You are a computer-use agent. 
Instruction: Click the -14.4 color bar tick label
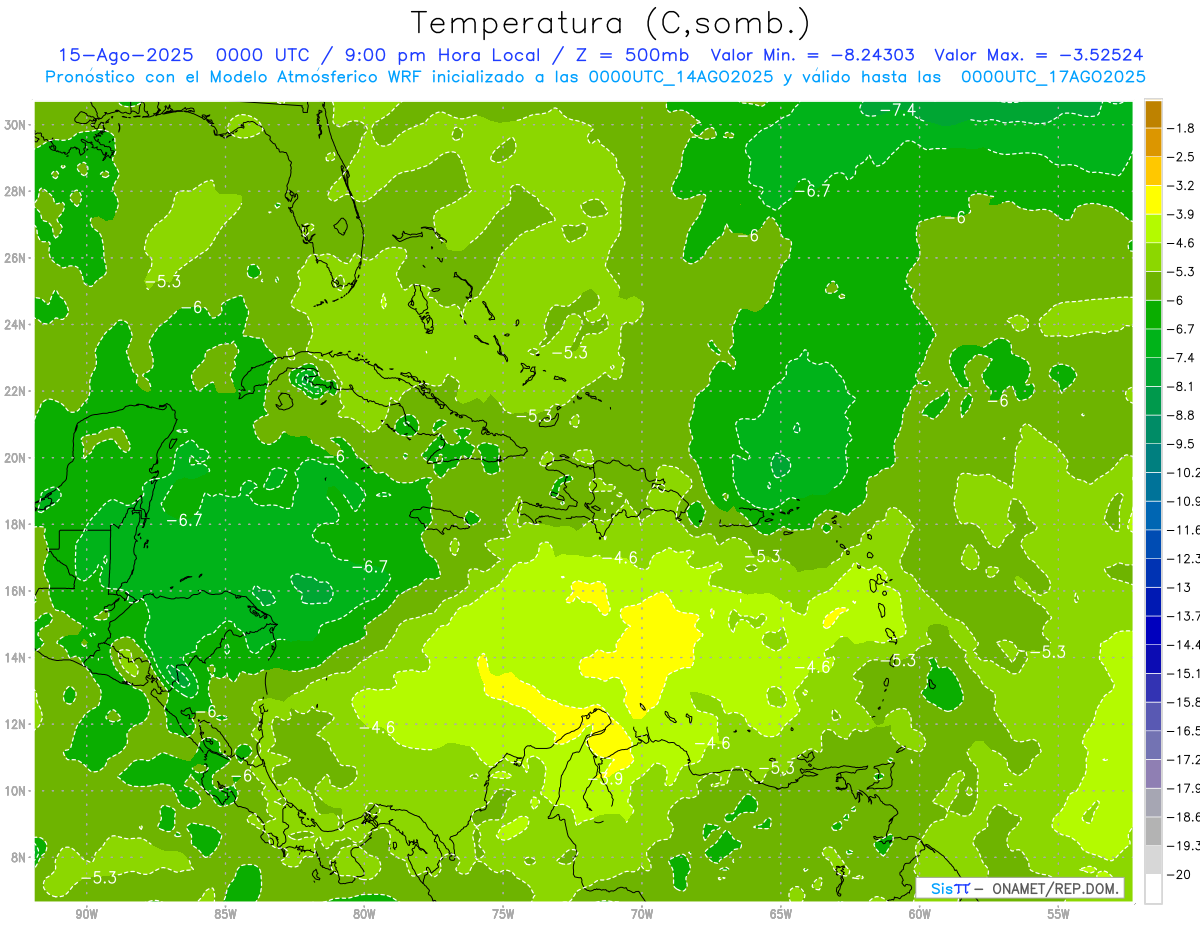(x=1184, y=644)
